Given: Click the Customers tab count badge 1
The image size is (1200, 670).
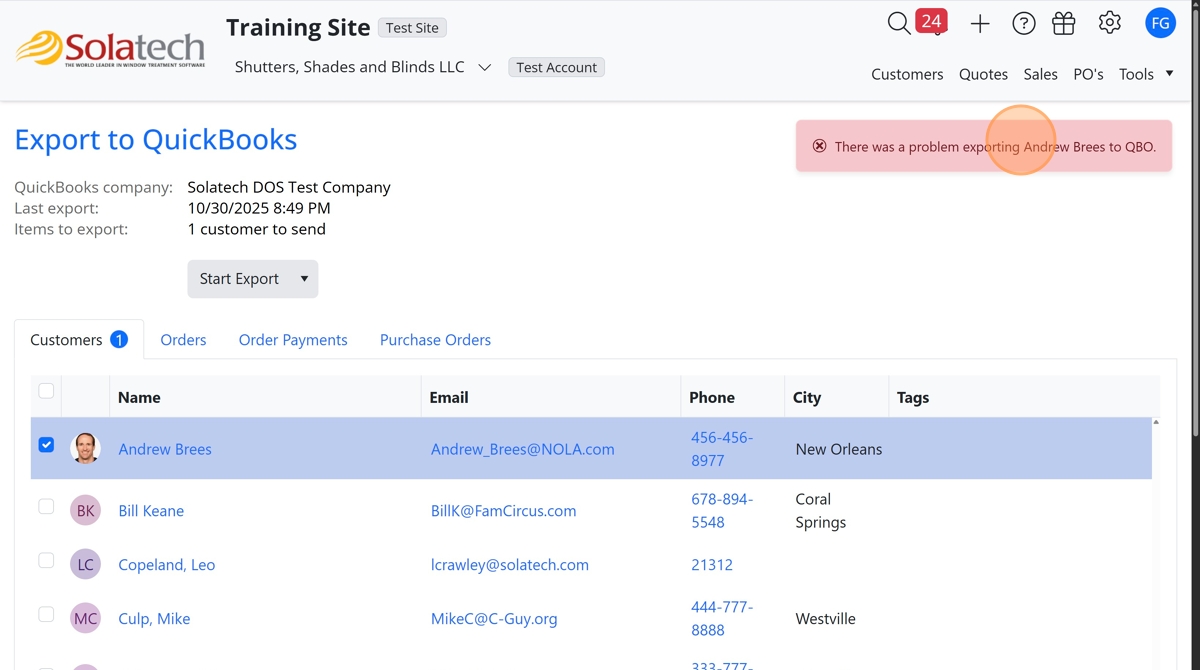Looking at the screenshot, I should (x=118, y=340).
